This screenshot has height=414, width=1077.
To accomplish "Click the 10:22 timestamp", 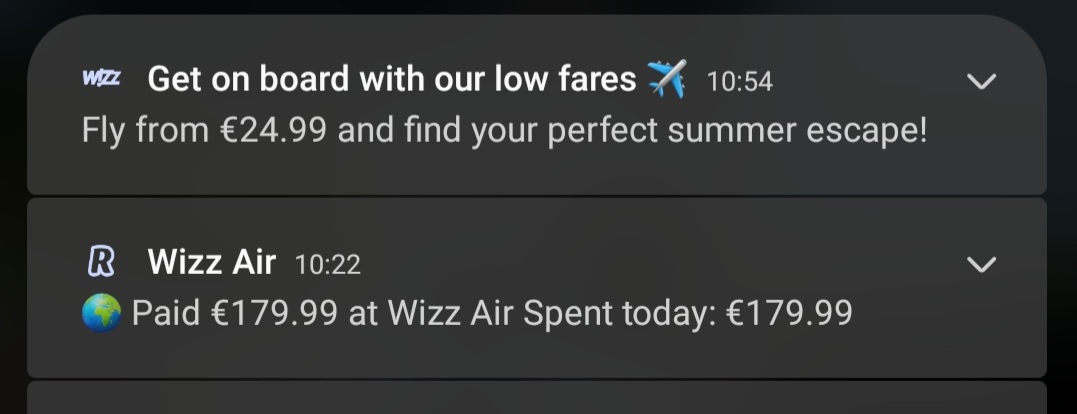I will 328,264.
